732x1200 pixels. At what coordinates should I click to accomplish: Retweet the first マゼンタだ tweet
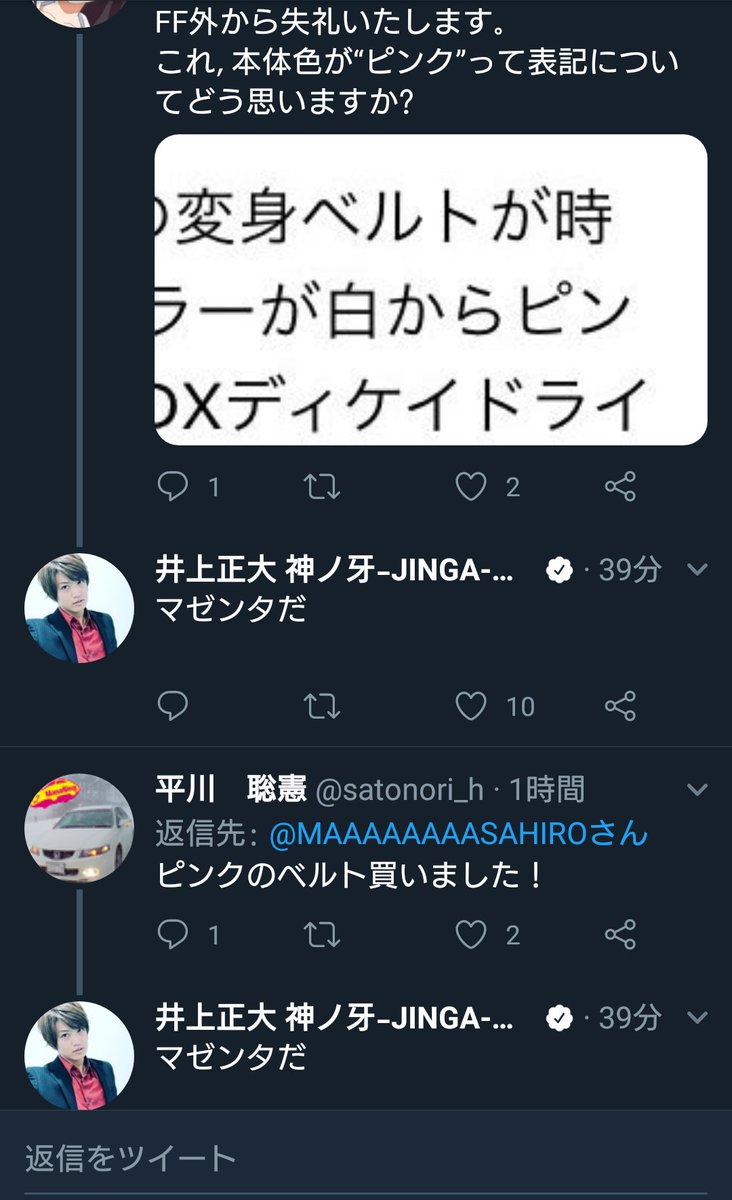[x=322, y=707]
